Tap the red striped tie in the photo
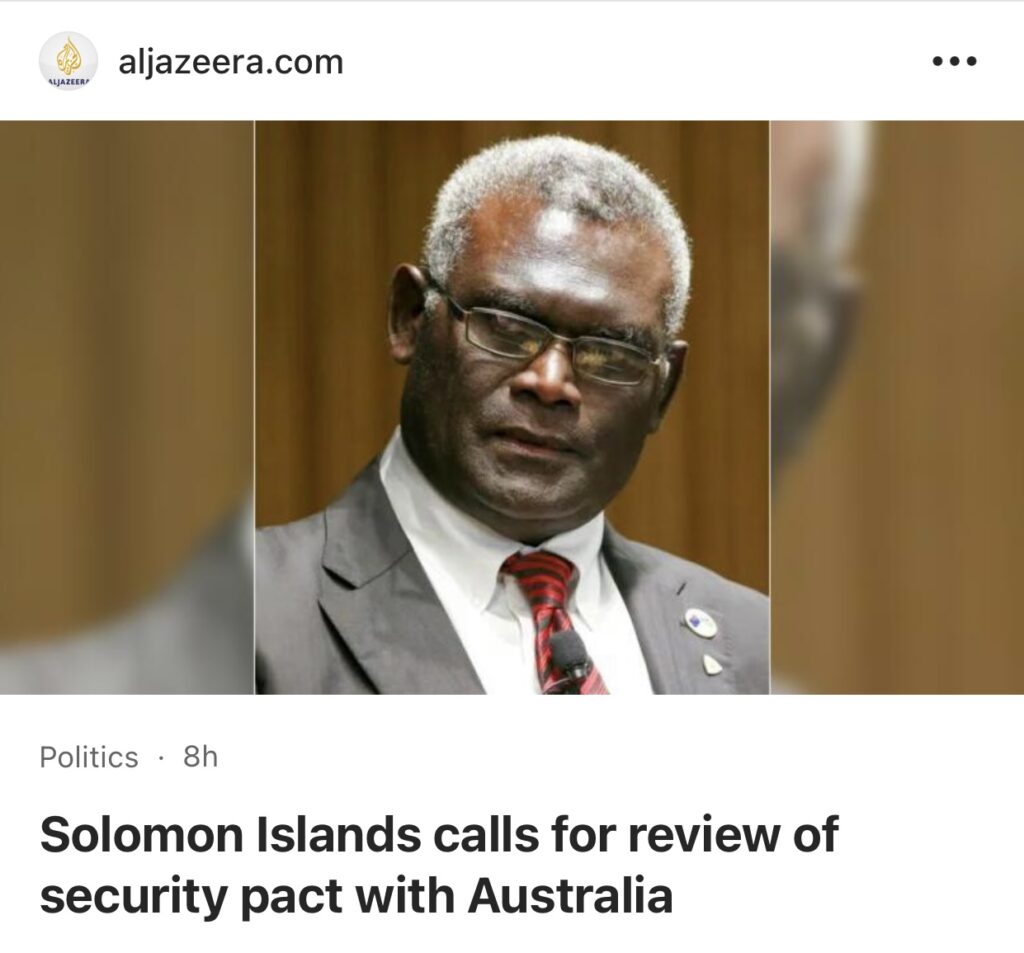The image size is (1024, 953). coord(554,622)
